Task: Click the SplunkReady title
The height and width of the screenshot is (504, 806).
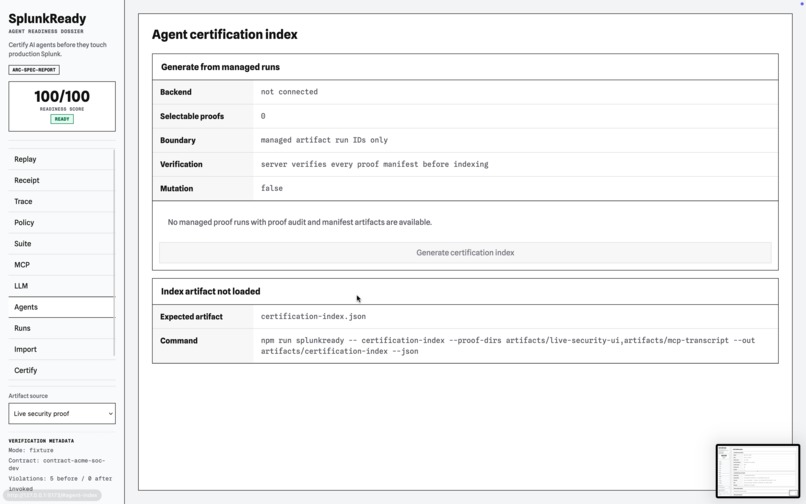Action: 47,19
